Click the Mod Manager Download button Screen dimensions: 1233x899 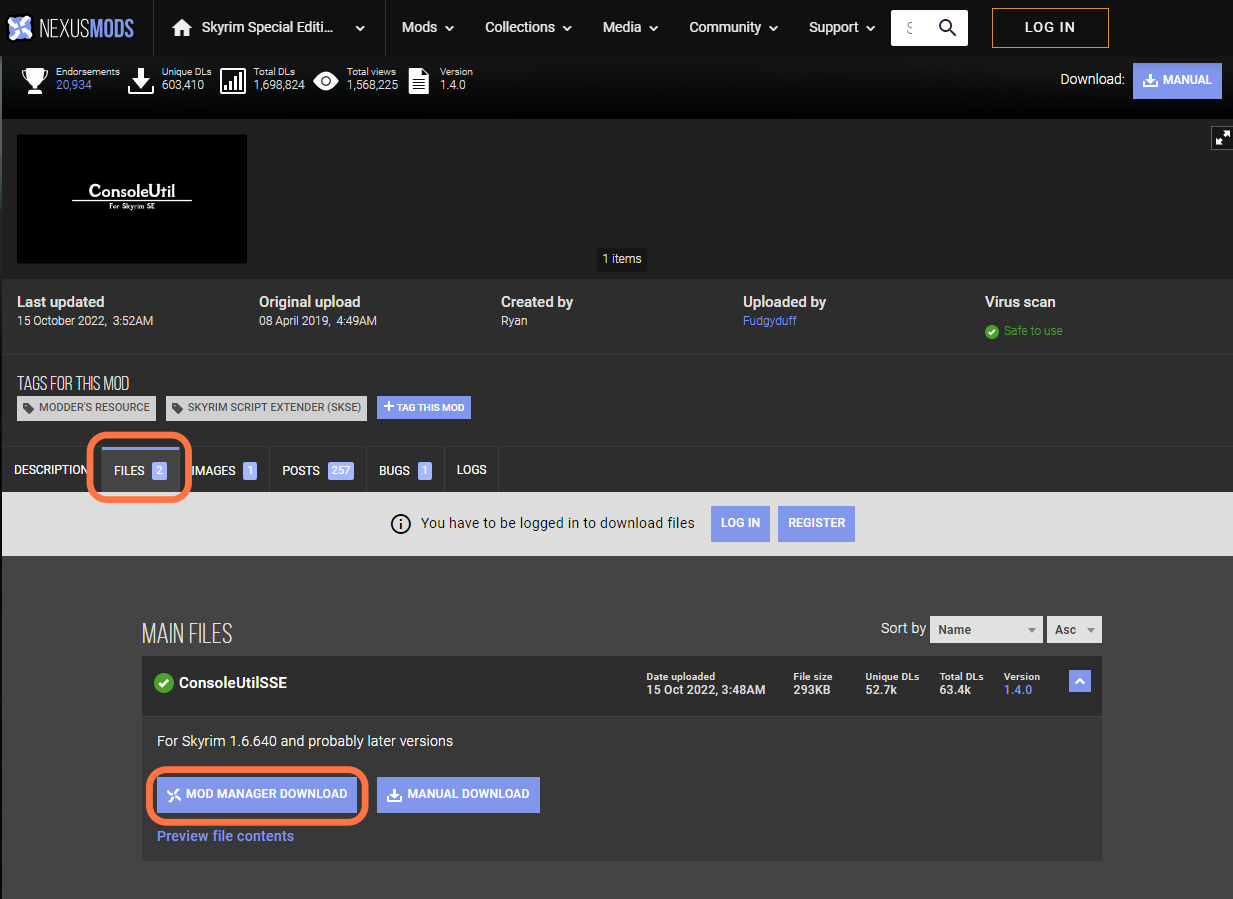257,795
